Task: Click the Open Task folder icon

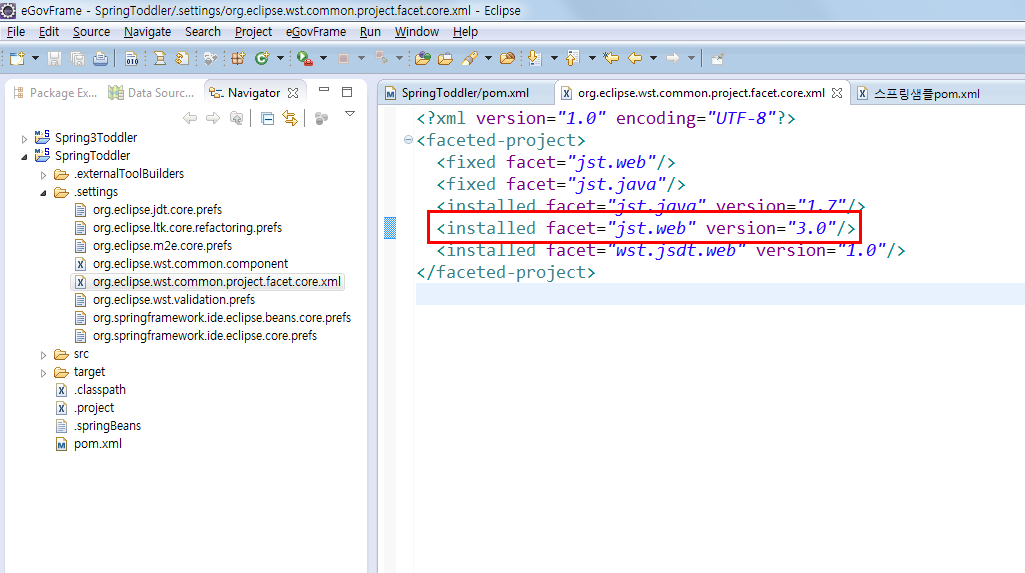Action: [x=446, y=58]
